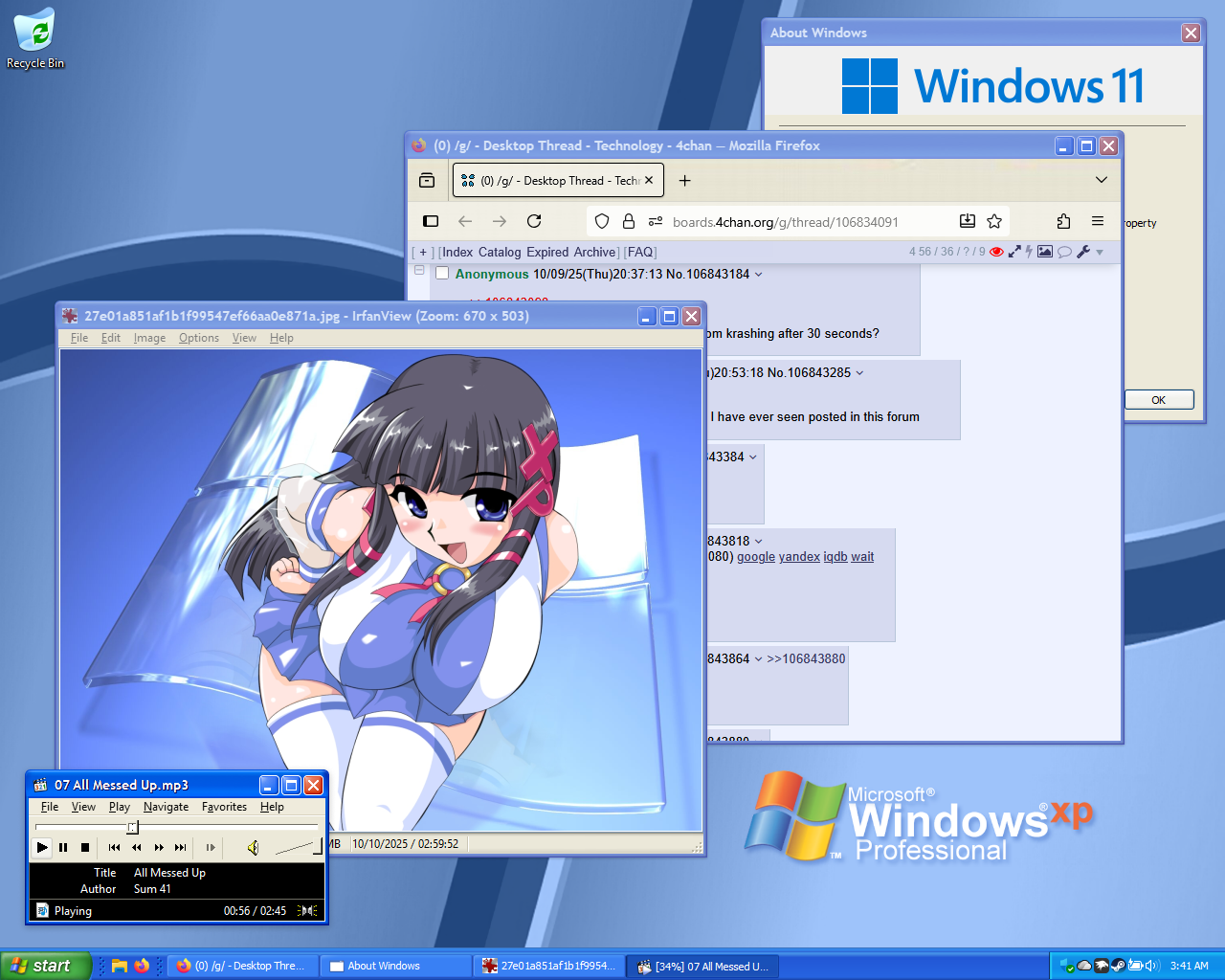Image resolution: width=1225 pixels, height=980 pixels.
Task: Click the site security padlock icon
Action: [629, 221]
